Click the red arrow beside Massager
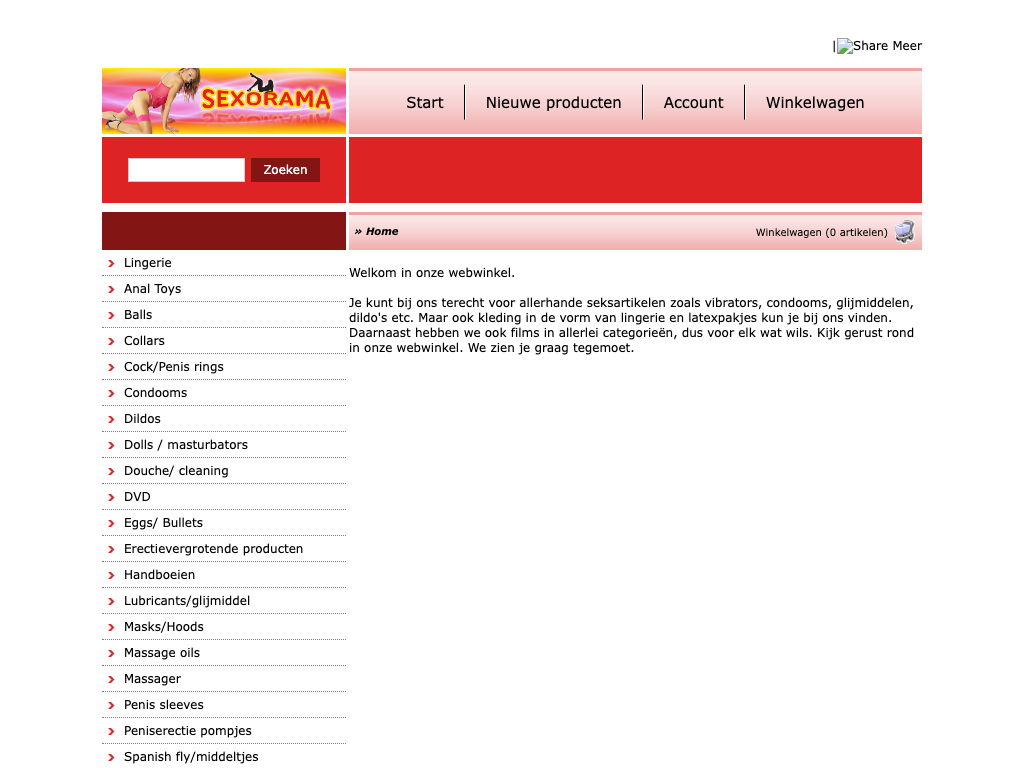Screen dimensions: 1024x768 click(x=111, y=679)
